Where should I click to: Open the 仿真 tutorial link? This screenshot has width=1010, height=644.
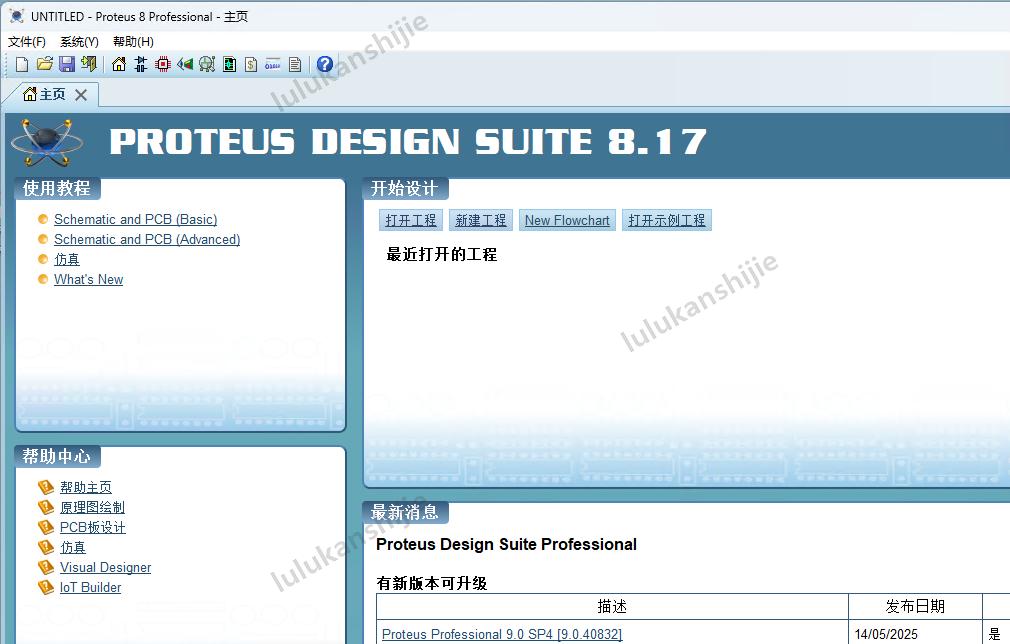(x=67, y=259)
